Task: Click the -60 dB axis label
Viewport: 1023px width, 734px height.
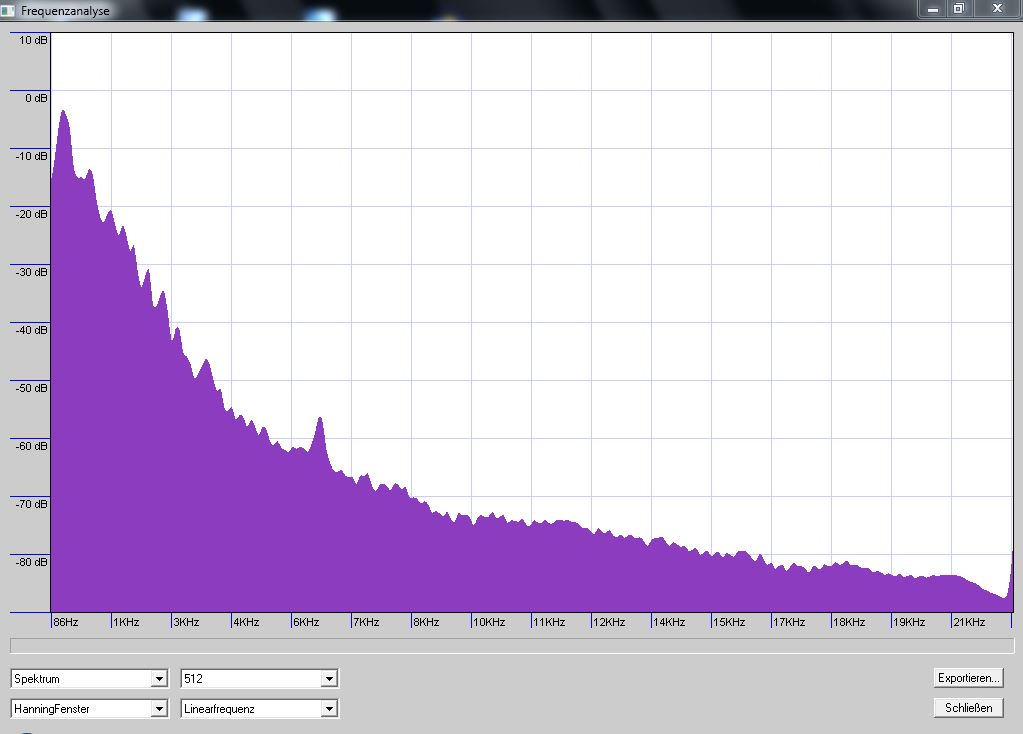Action: pyautogui.click(x=31, y=446)
